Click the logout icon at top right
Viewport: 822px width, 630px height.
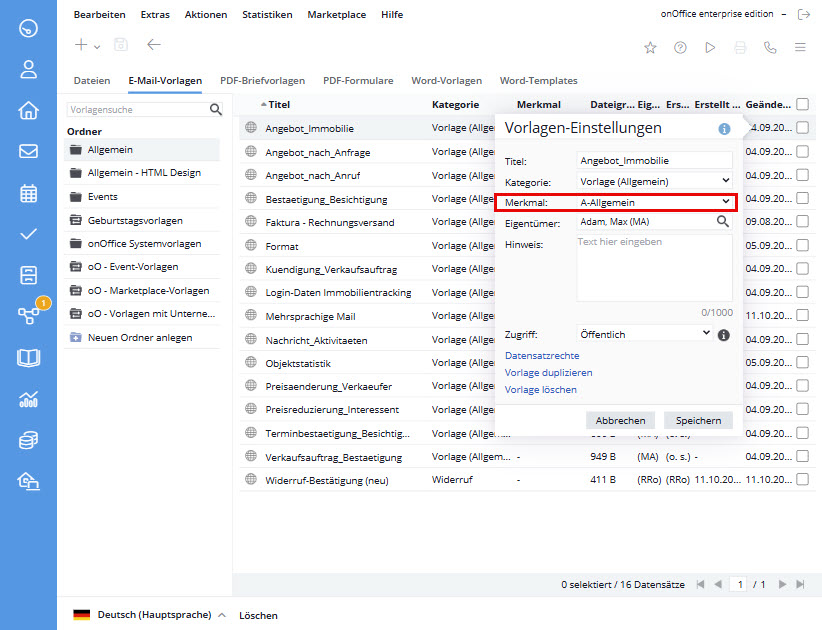tap(803, 15)
